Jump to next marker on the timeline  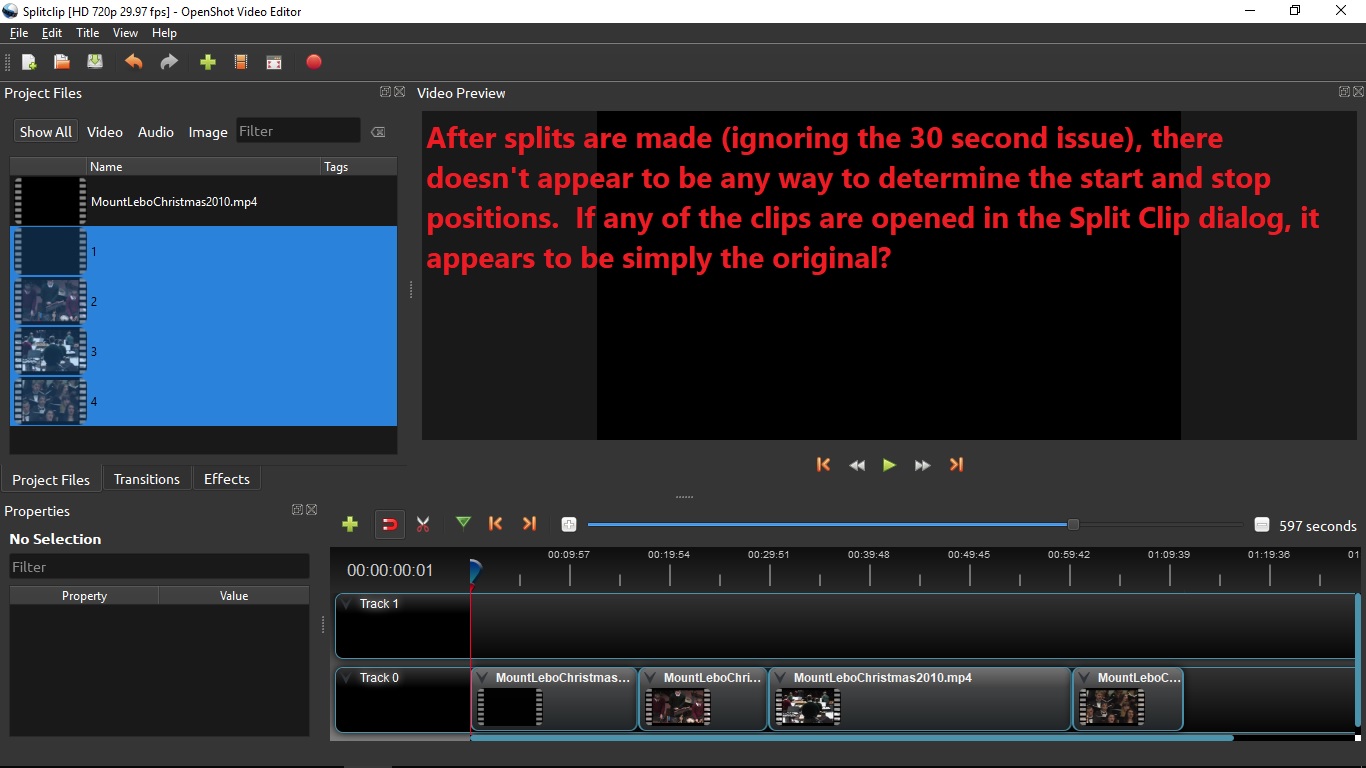coord(530,523)
